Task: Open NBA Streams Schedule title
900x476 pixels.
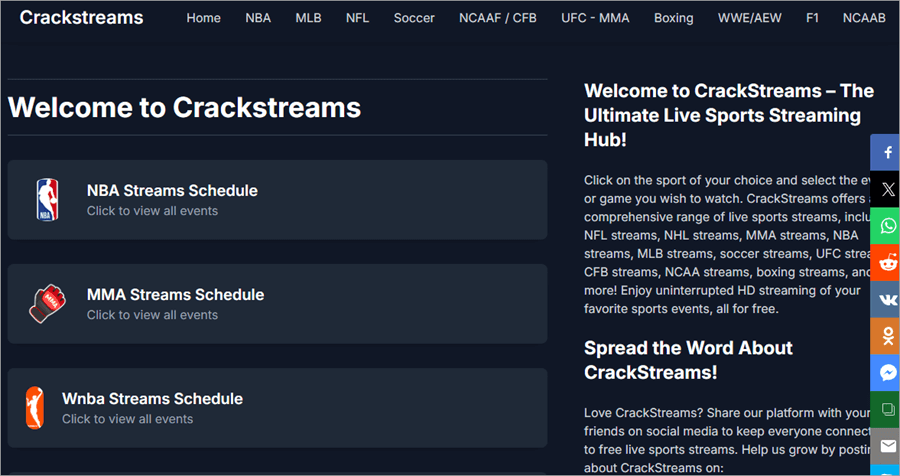Action: click(x=172, y=191)
